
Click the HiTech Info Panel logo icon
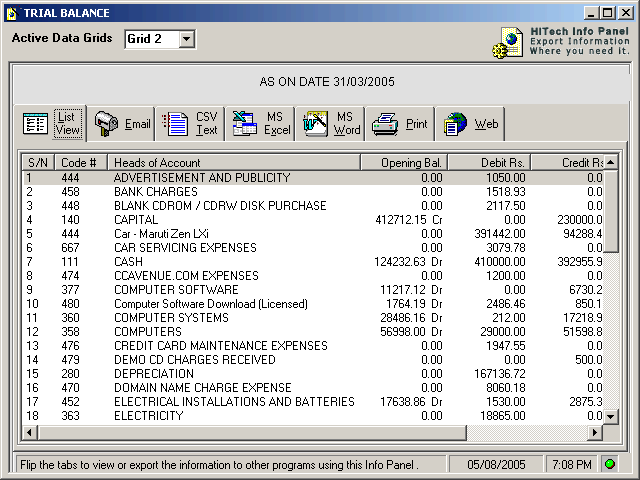tap(509, 44)
